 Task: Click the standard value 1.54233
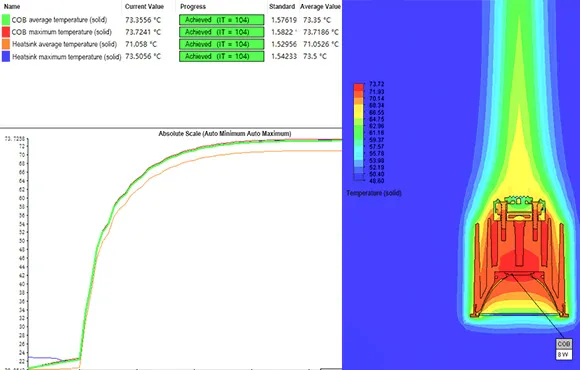point(284,56)
